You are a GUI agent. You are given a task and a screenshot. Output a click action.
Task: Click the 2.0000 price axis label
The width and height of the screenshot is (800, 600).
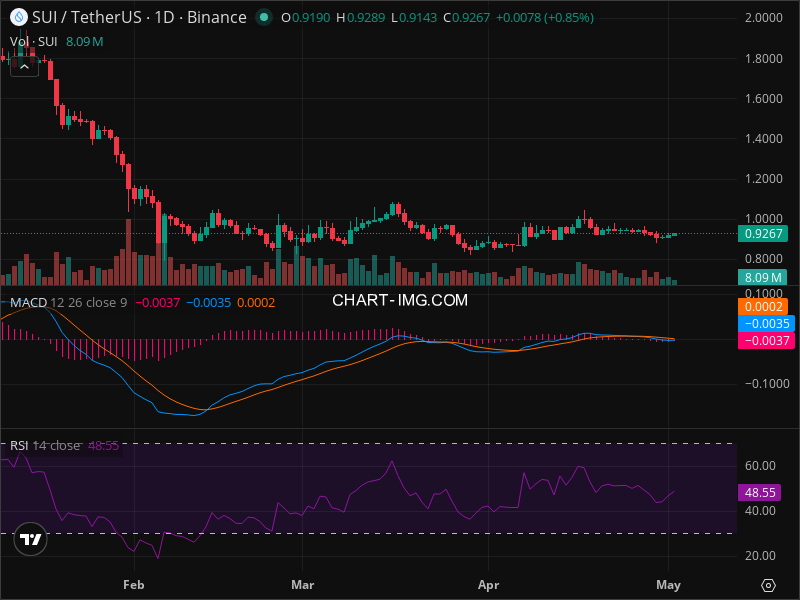point(763,18)
